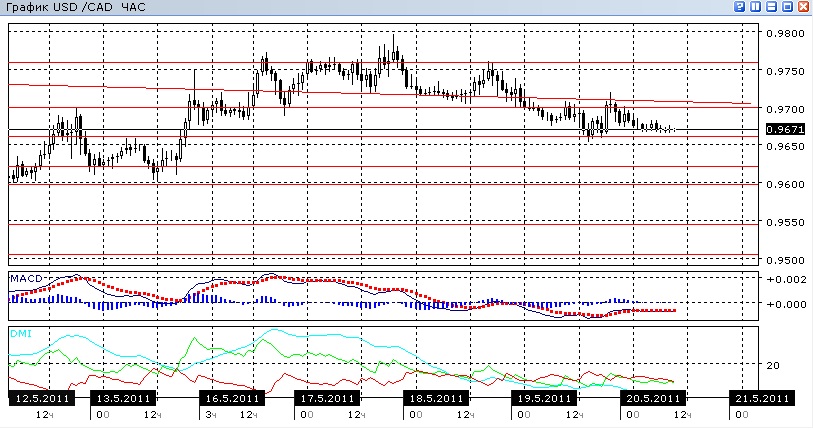Click the 0.9750 price axis label

tap(785, 71)
